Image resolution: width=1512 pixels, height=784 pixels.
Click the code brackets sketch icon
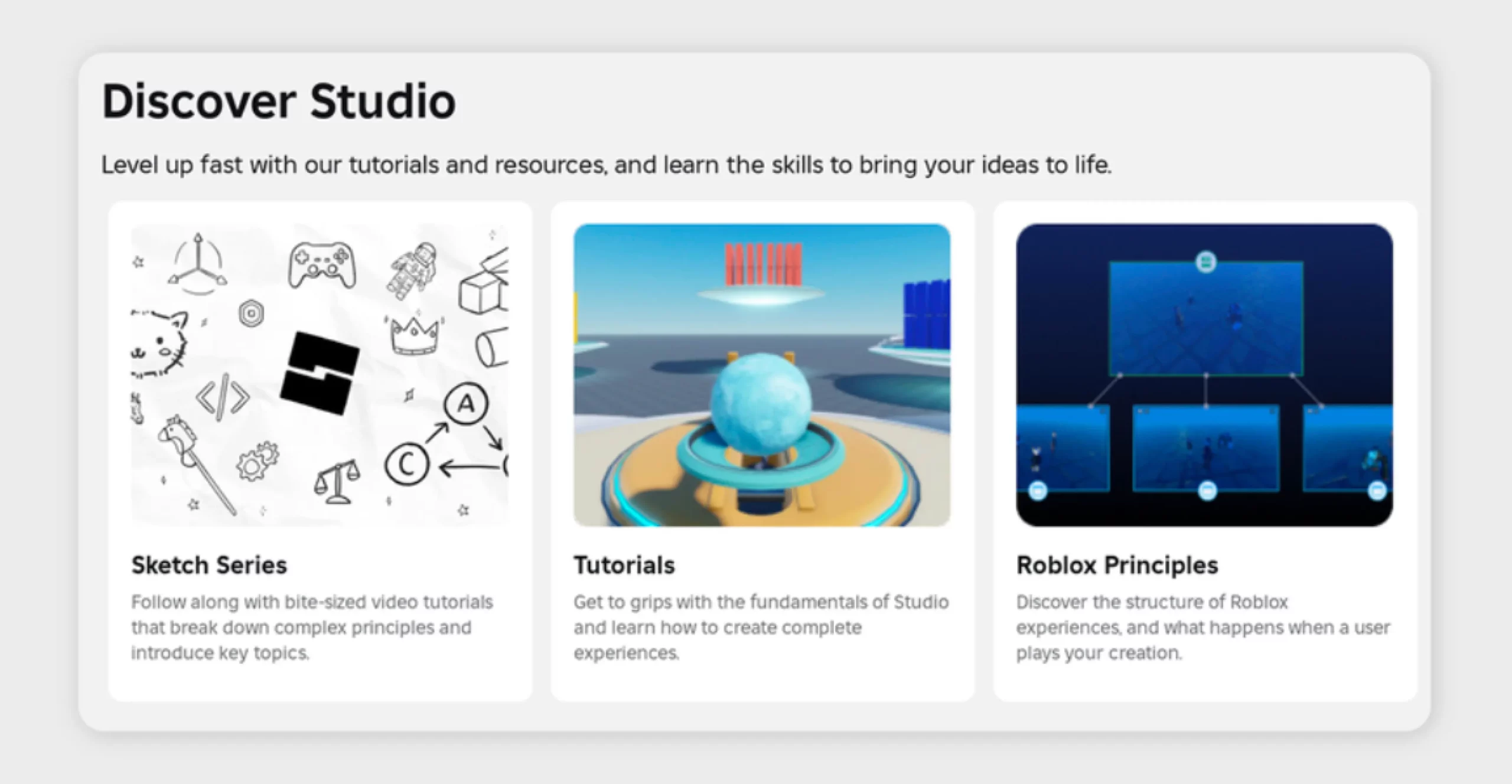pos(223,397)
